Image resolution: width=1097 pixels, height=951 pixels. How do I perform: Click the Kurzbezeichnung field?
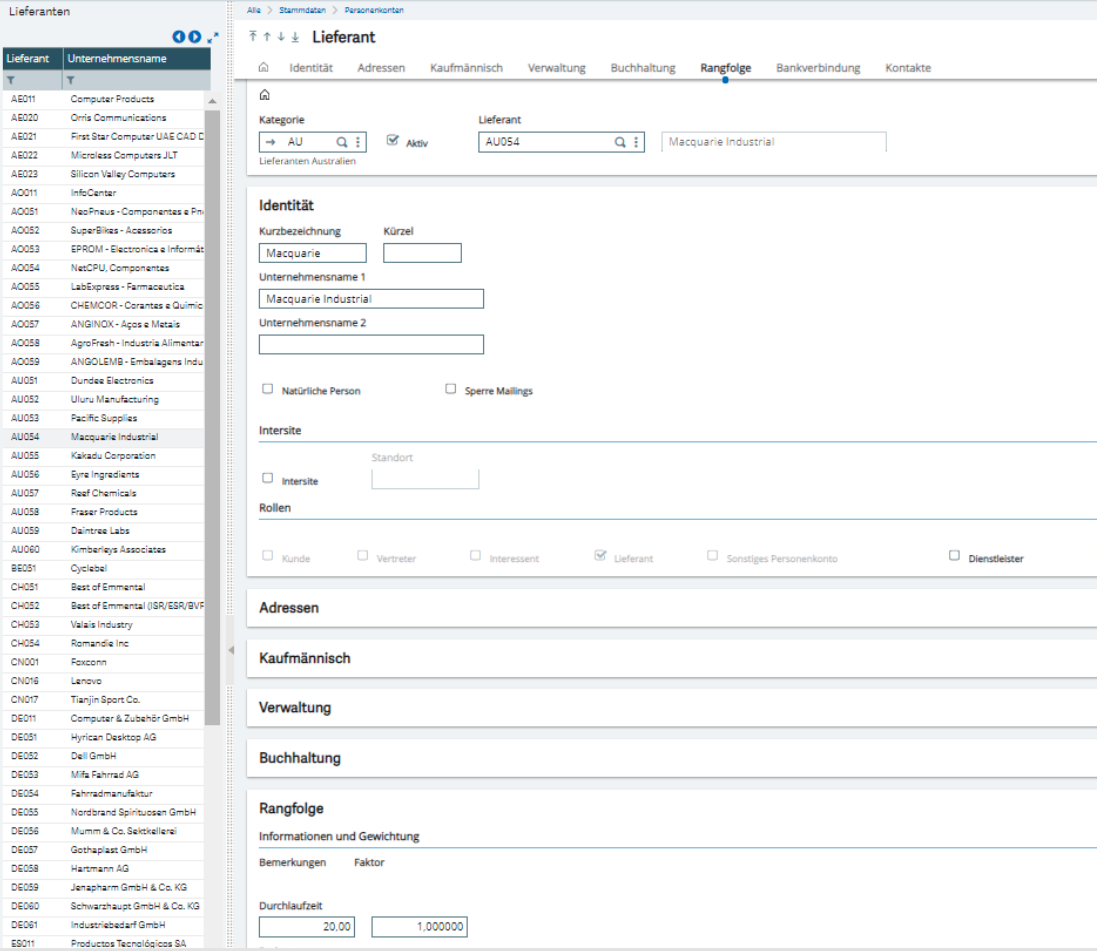coord(312,253)
